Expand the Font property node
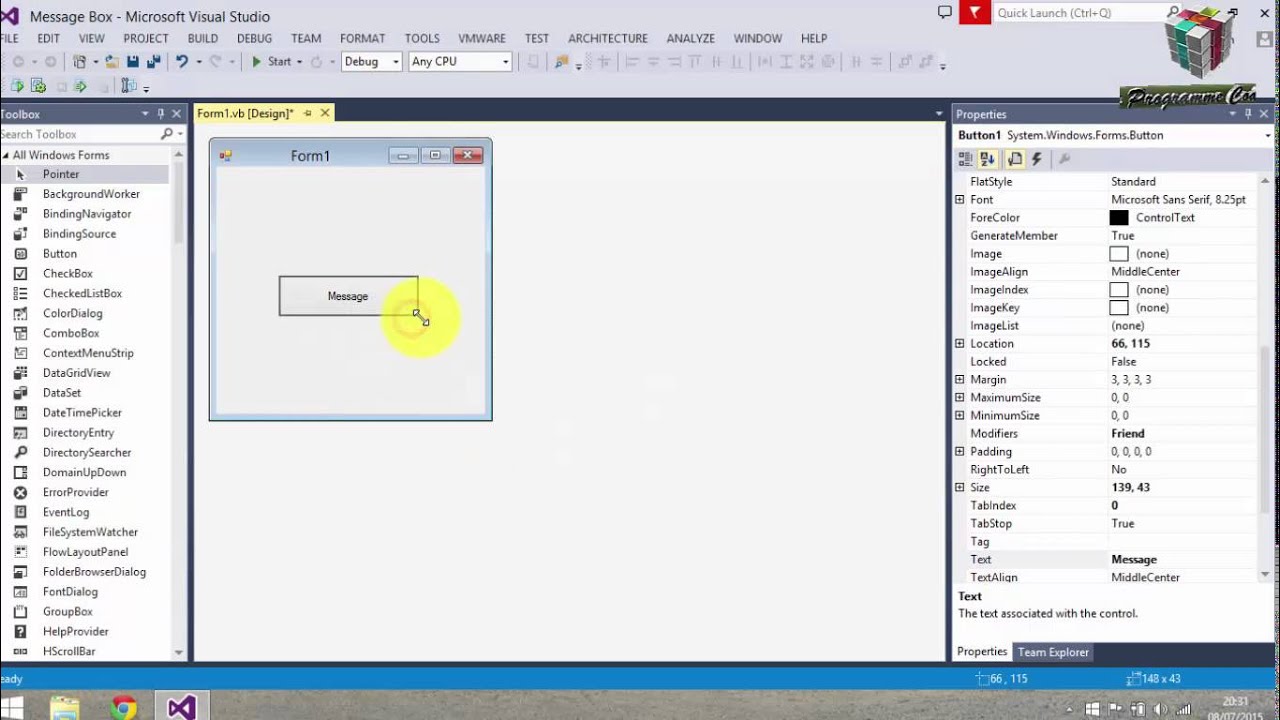This screenshot has height=720, width=1280. pos(960,200)
